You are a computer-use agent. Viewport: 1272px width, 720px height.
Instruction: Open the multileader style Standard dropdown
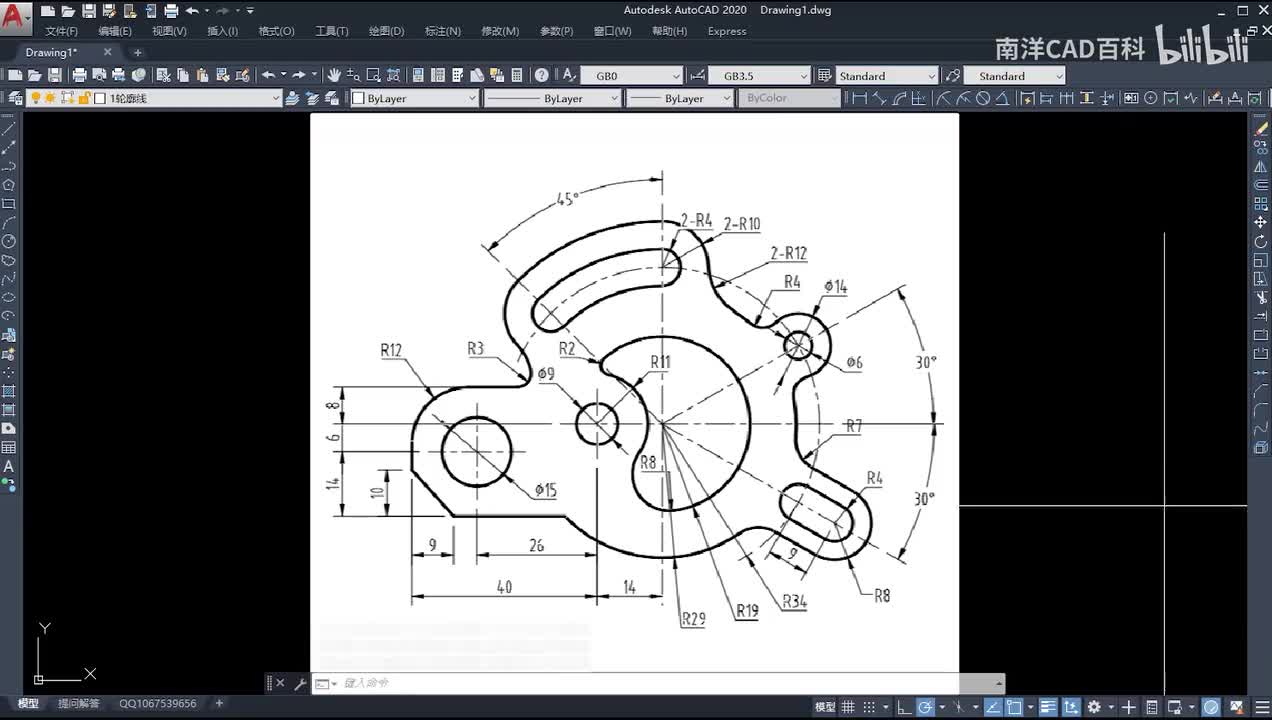(x=1014, y=76)
